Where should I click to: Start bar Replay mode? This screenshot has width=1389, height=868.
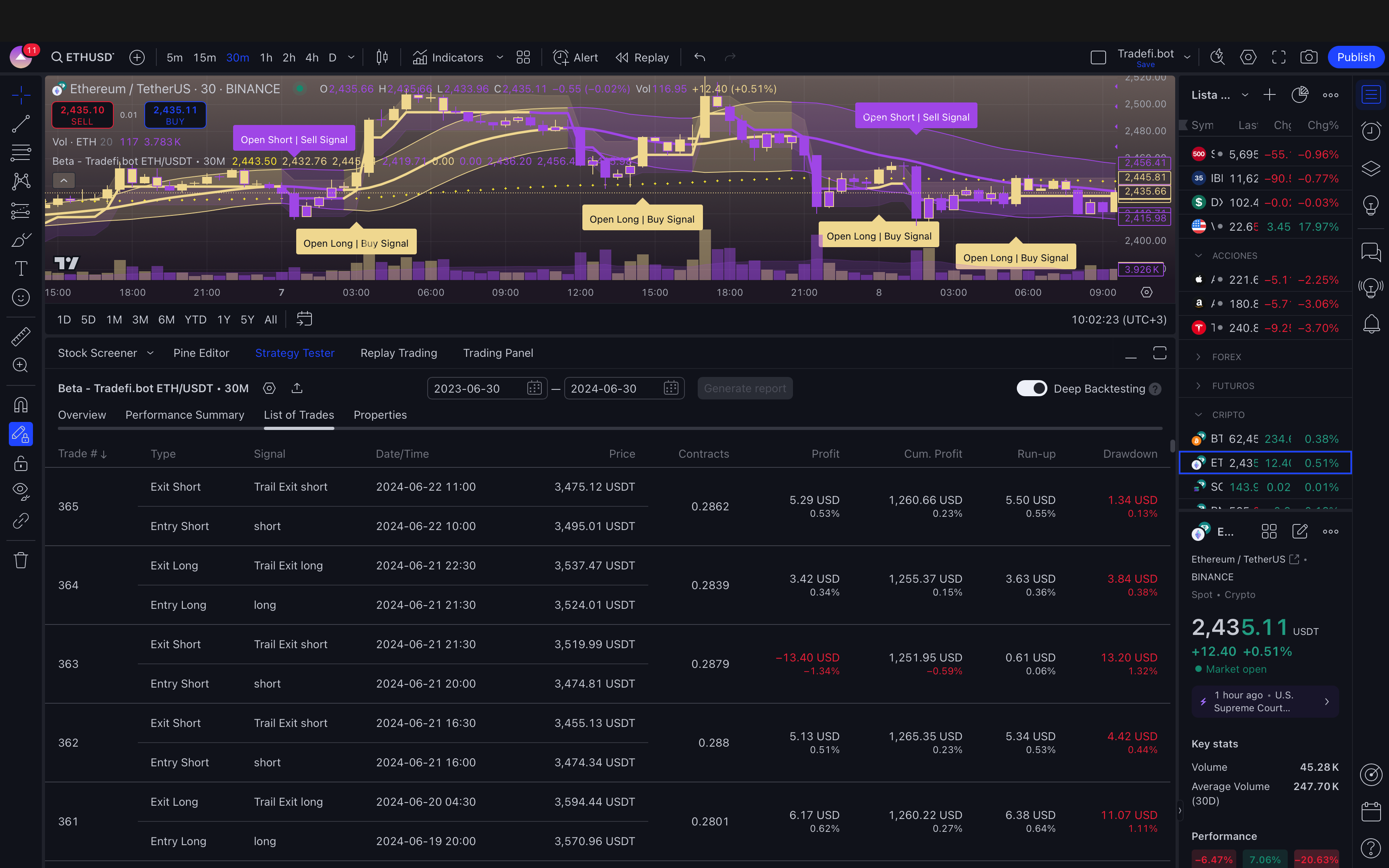[642, 57]
